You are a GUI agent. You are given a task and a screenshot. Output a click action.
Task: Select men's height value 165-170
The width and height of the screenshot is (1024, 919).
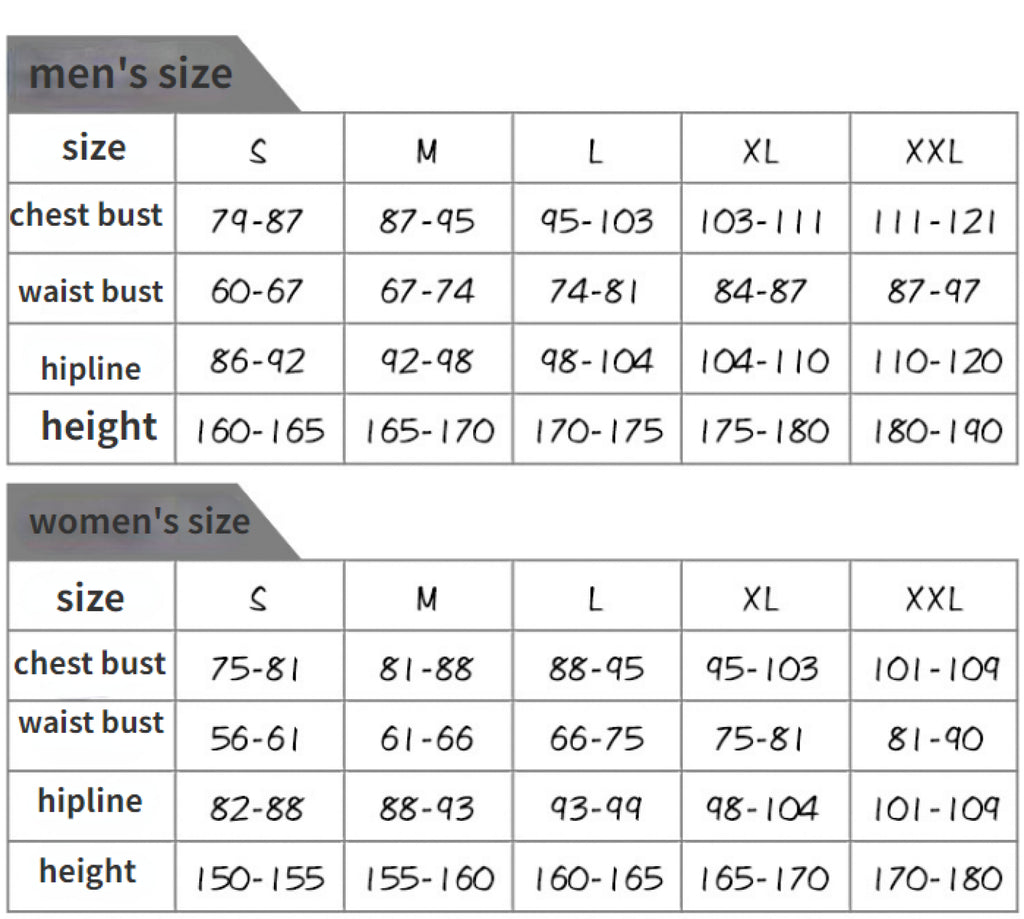click(x=429, y=431)
